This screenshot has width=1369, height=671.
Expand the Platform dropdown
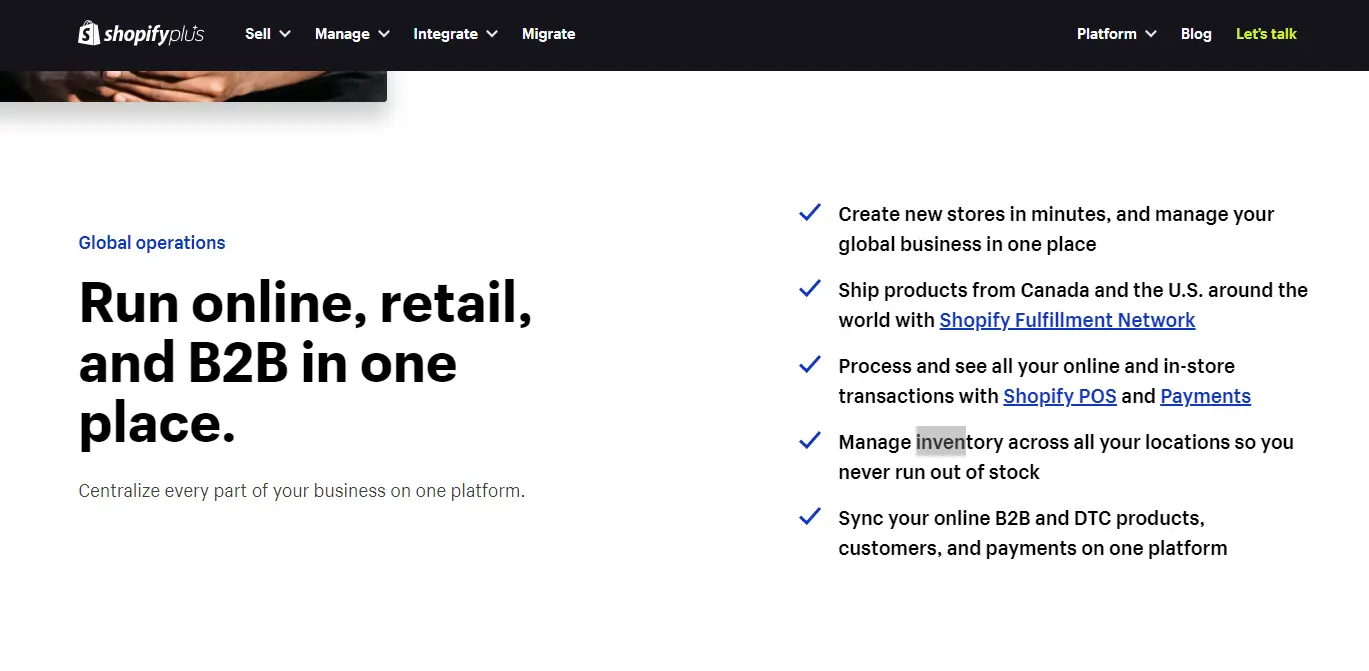[x=1117, y=34]
